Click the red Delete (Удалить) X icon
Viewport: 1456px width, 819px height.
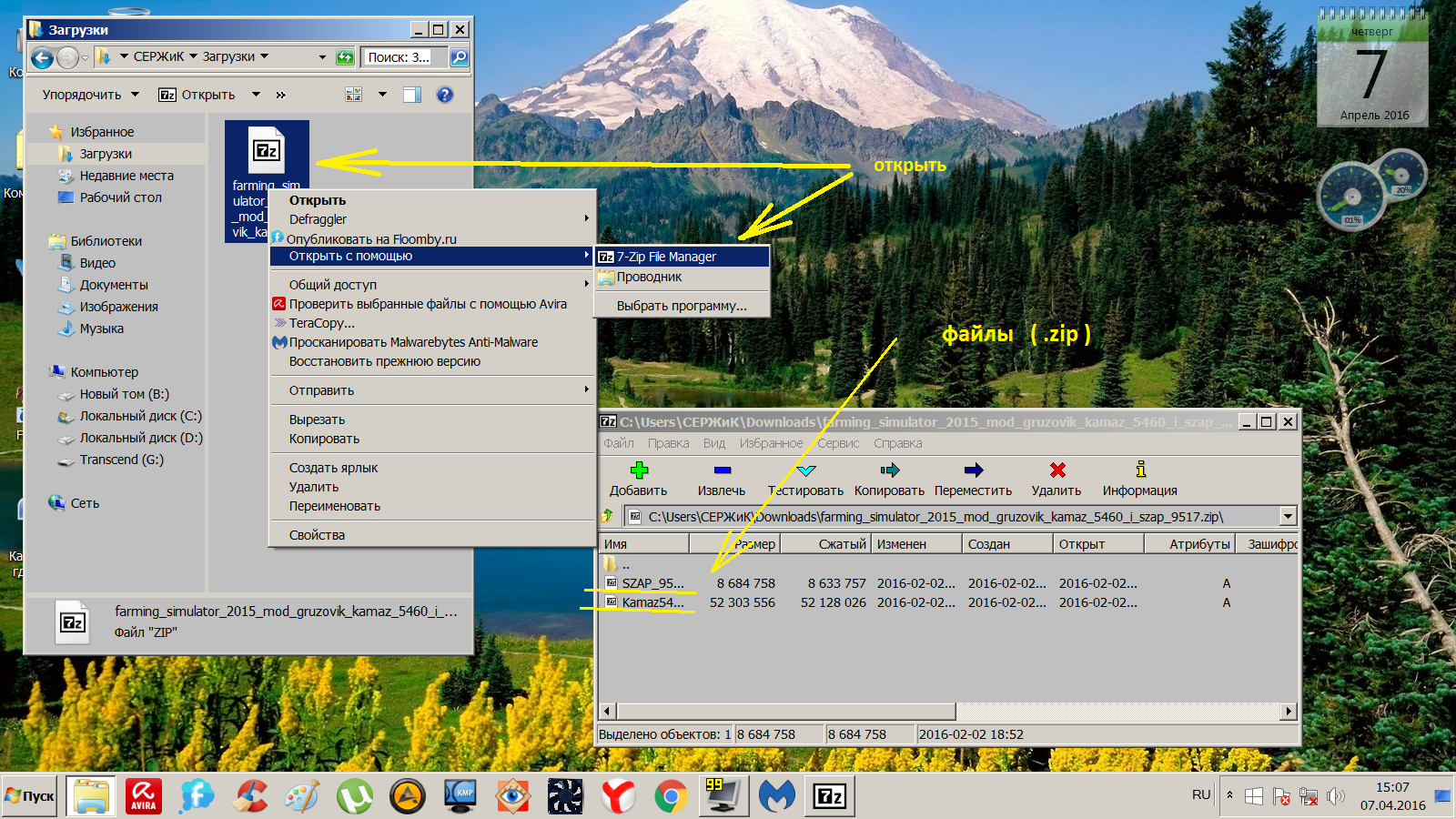point(1057,470)
